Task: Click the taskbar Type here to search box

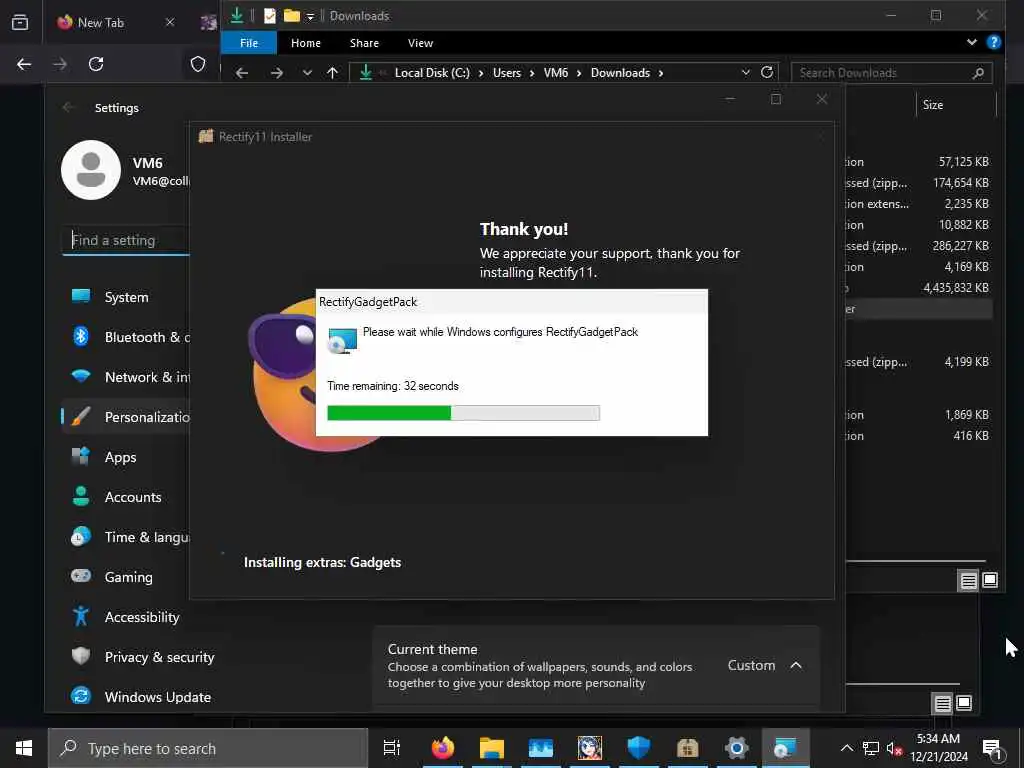Action: [x=208, y=748]
